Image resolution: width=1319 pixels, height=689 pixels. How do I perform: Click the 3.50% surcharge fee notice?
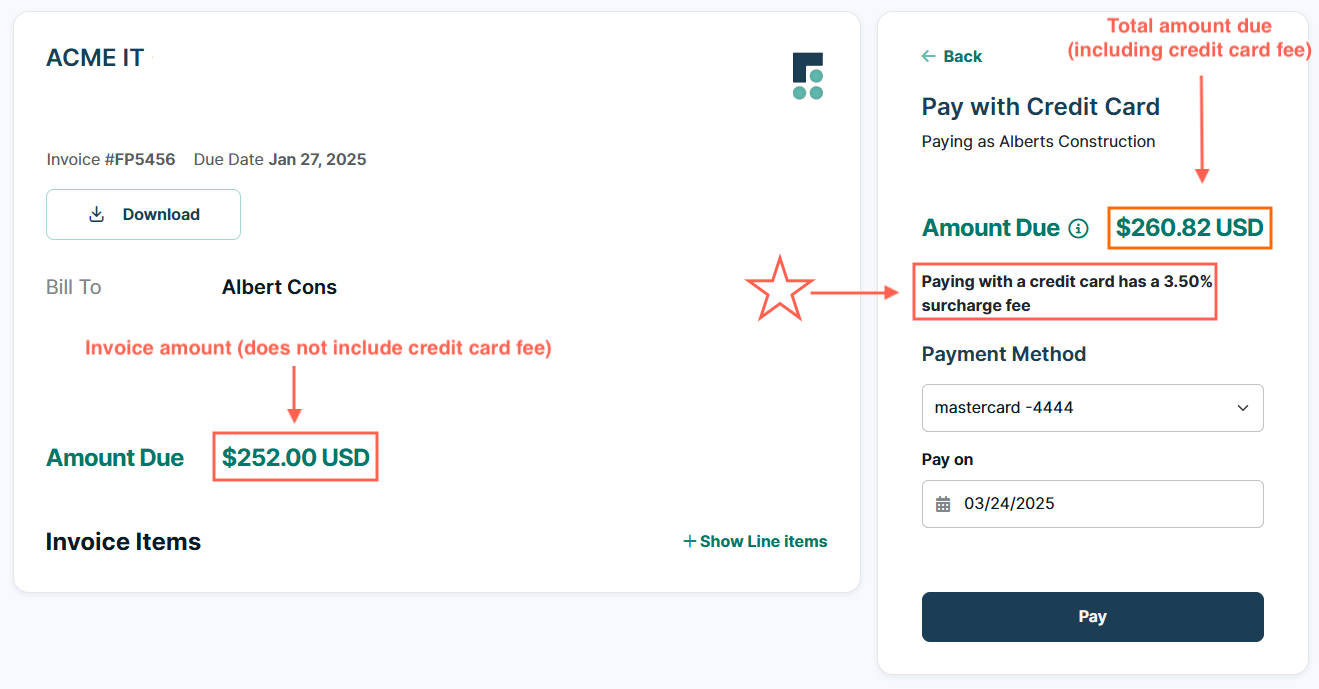(1064, 292)
